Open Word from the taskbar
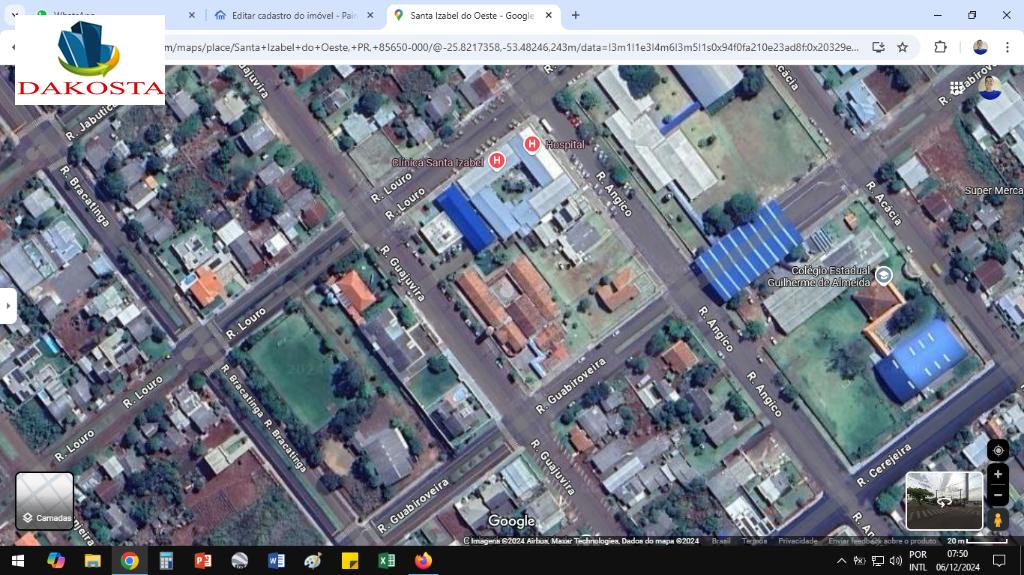Screen dimensions: 1024x575 pos(276,561)
